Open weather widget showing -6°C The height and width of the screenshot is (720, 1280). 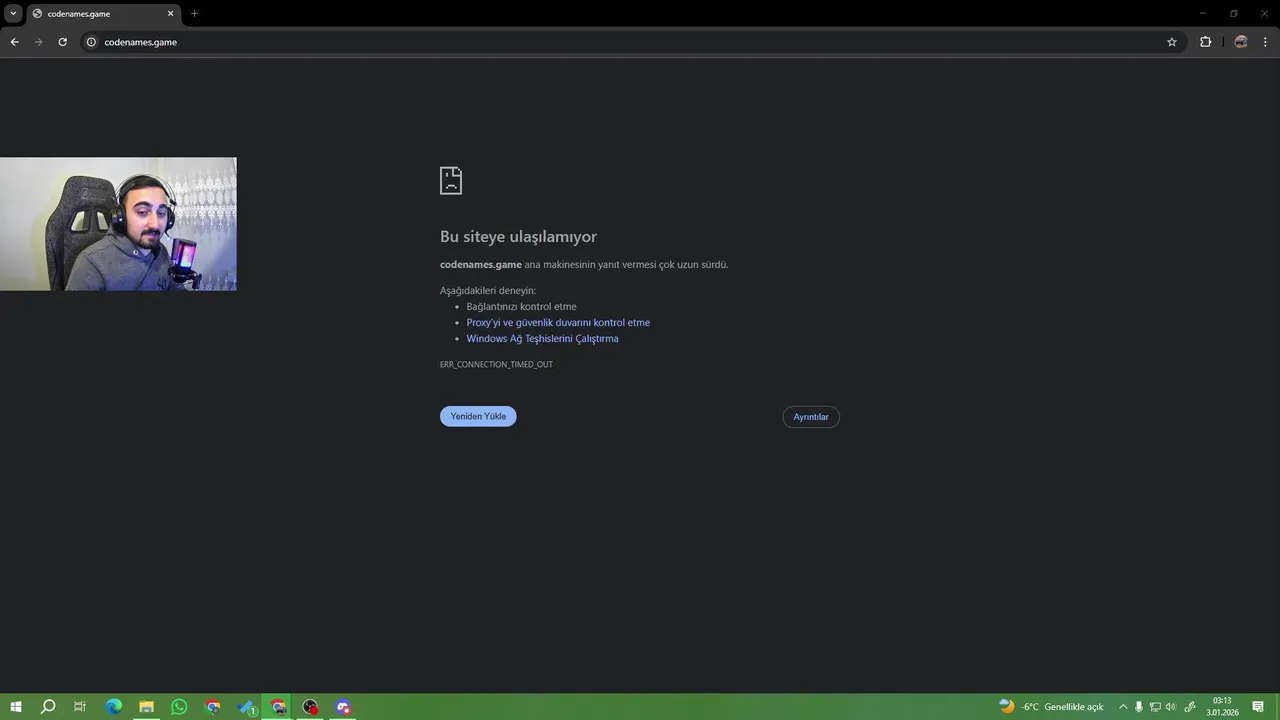1051,707
